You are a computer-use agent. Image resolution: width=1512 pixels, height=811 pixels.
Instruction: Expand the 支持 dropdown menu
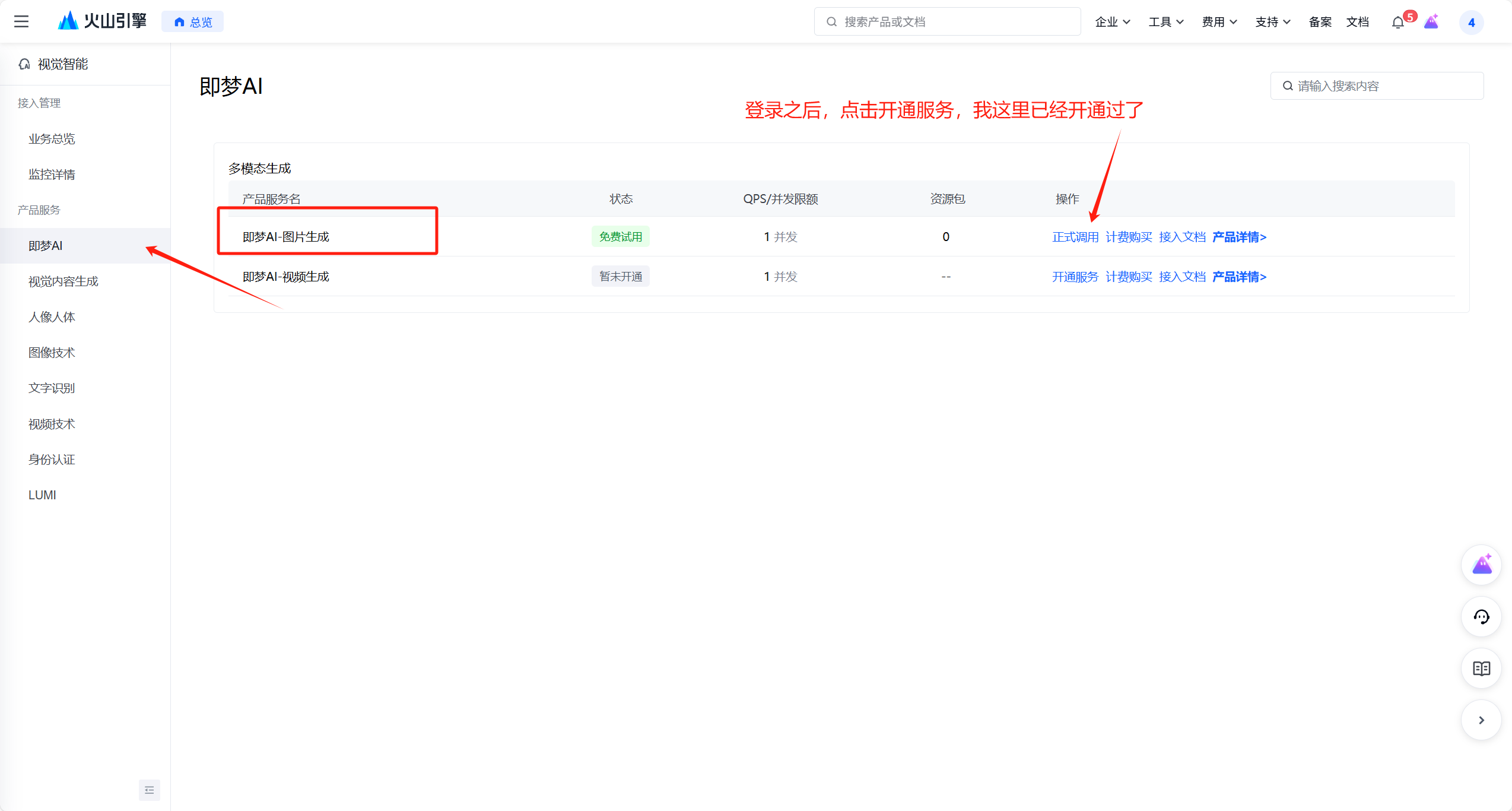point(1272,22)
